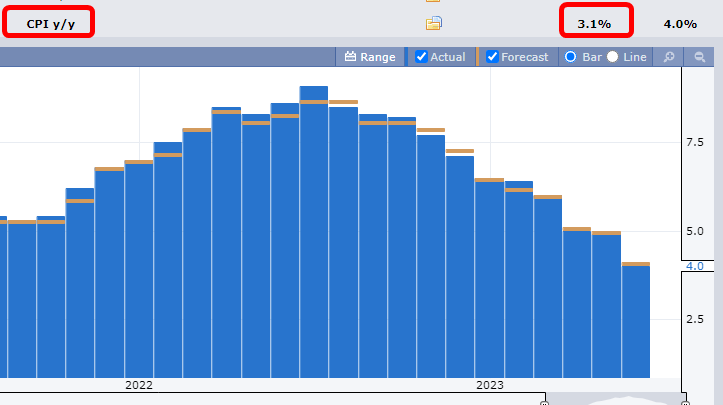Viewport: 723px width, 405px height.
Task: Toggle the Actual checkbox off
Action: click(422, 57)
